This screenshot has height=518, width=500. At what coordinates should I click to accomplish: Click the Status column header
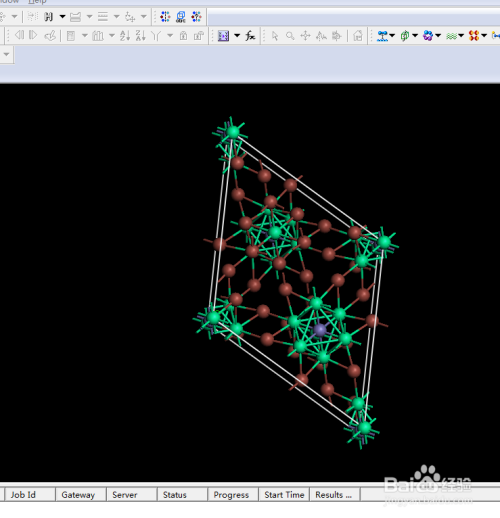click(182, 495)
